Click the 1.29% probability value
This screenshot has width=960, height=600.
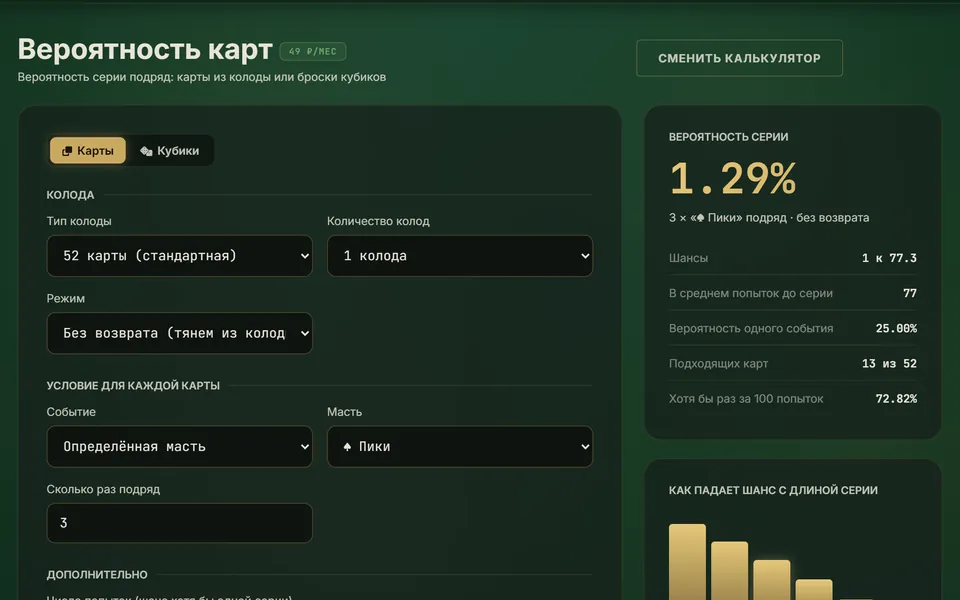point(733,178)
